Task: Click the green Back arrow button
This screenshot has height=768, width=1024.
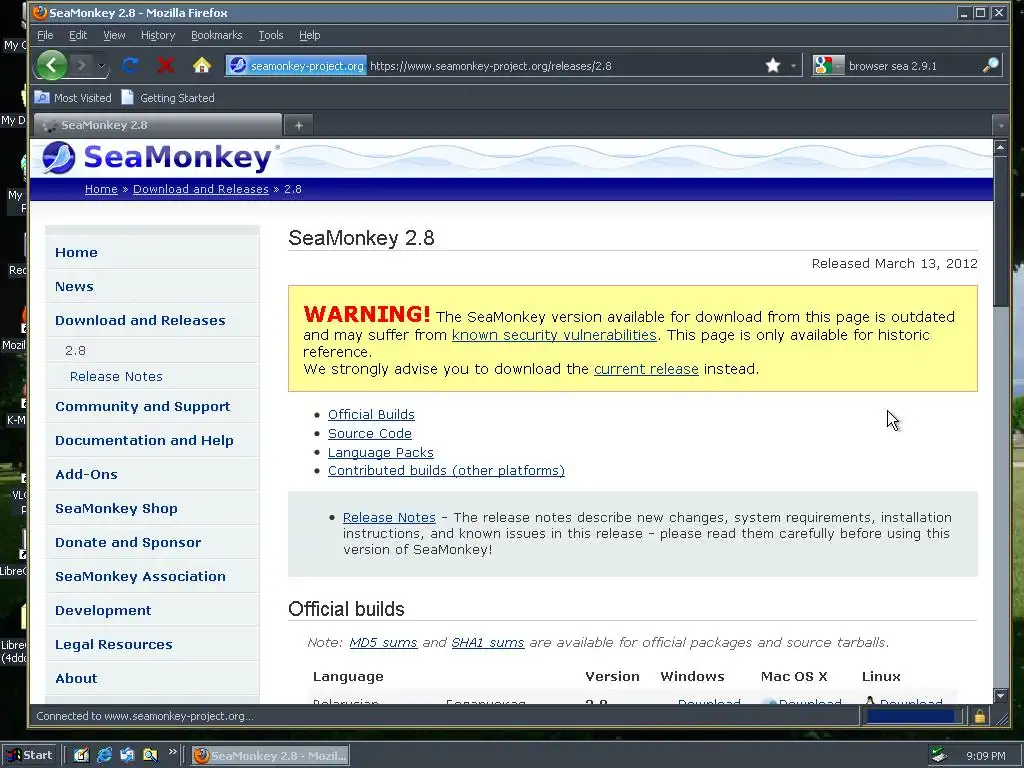Action: pos(52,65)
